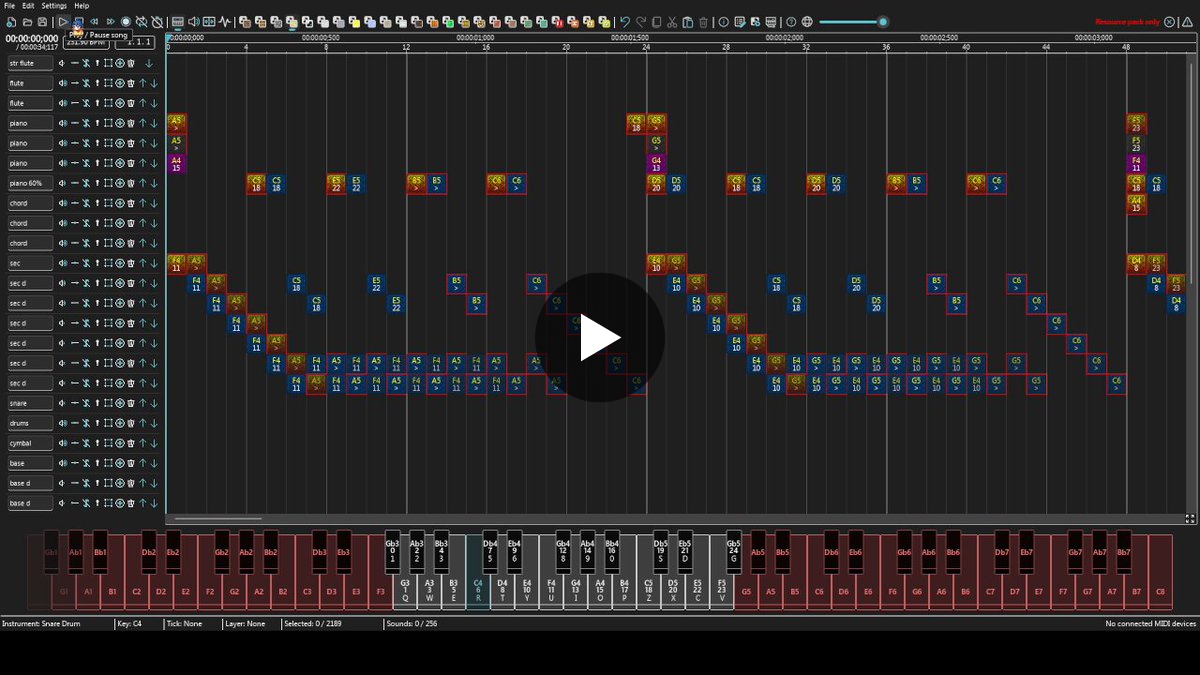Screen dimensions: 1200x675
Task: Toggle the metronome
Action: click(158, 21)
